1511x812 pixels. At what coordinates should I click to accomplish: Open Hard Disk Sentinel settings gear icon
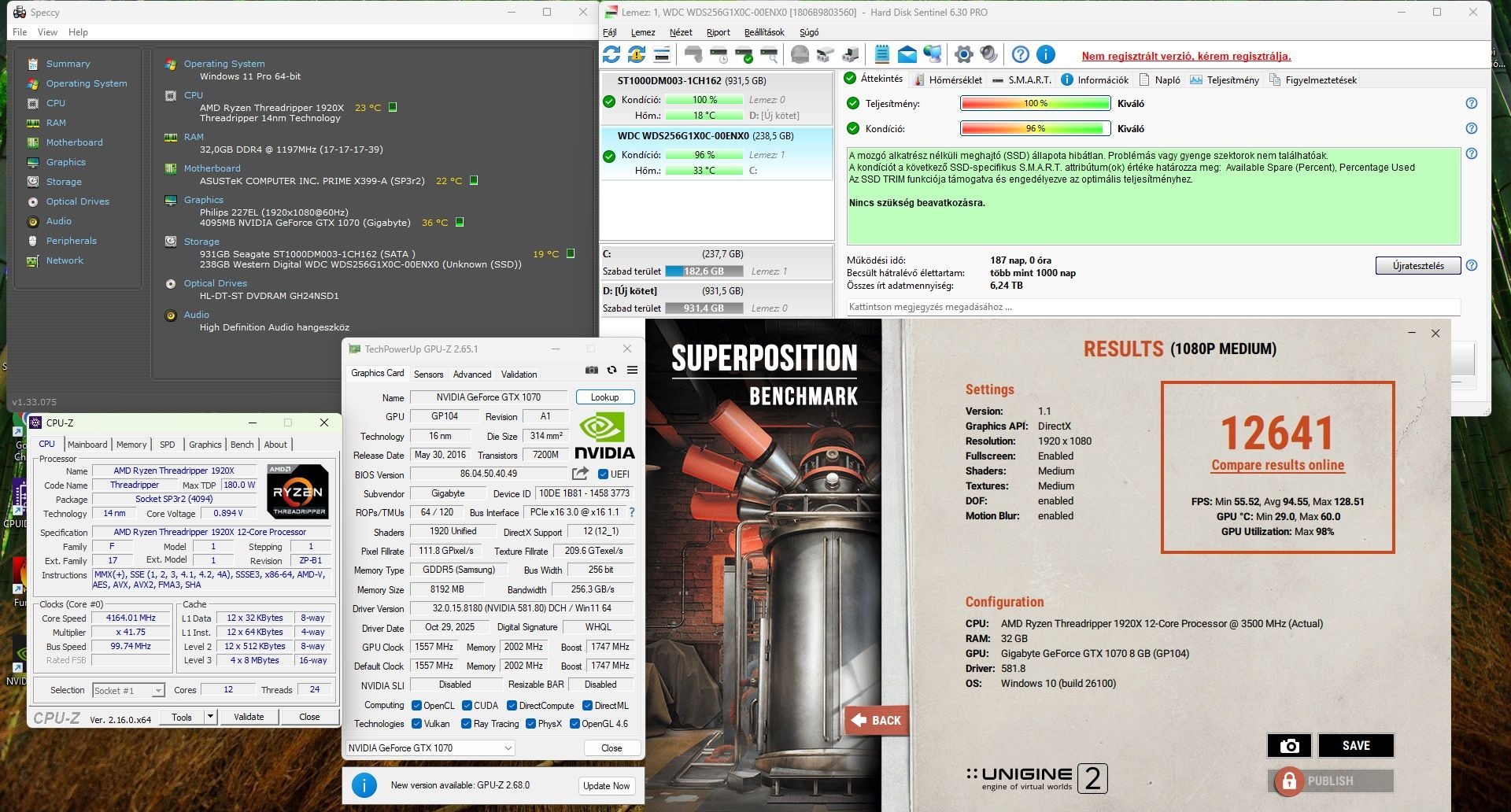(x=964, y=54)
